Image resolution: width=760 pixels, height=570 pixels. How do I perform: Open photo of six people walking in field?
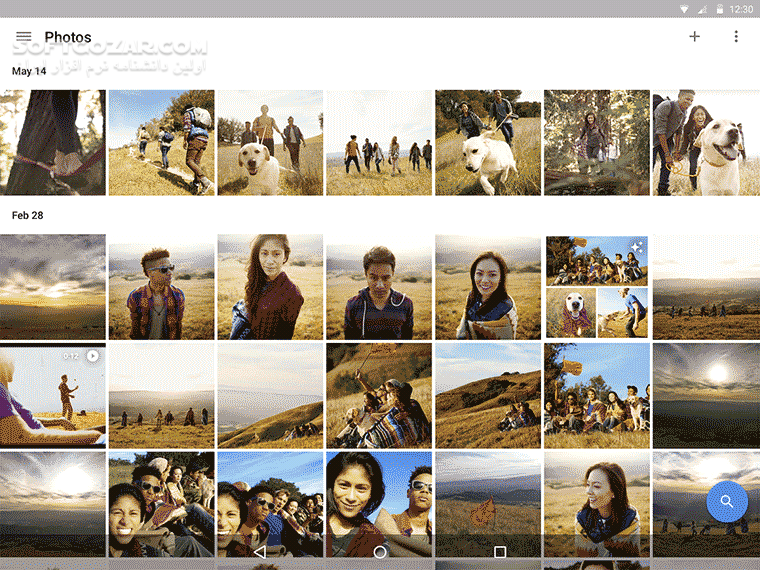[x=379, y=142]
